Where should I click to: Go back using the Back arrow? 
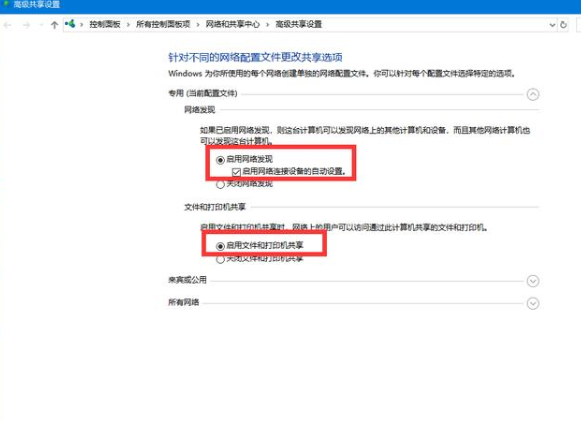(x=7, y=25)
